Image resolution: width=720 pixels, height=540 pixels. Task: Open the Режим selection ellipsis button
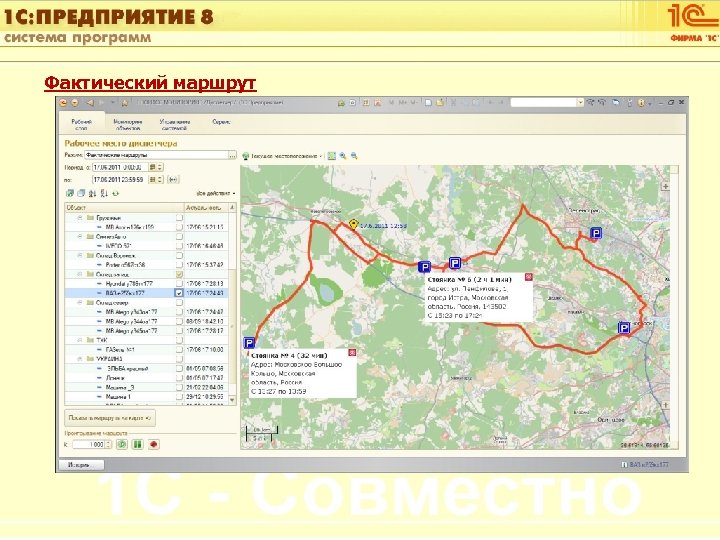point(232,156)
